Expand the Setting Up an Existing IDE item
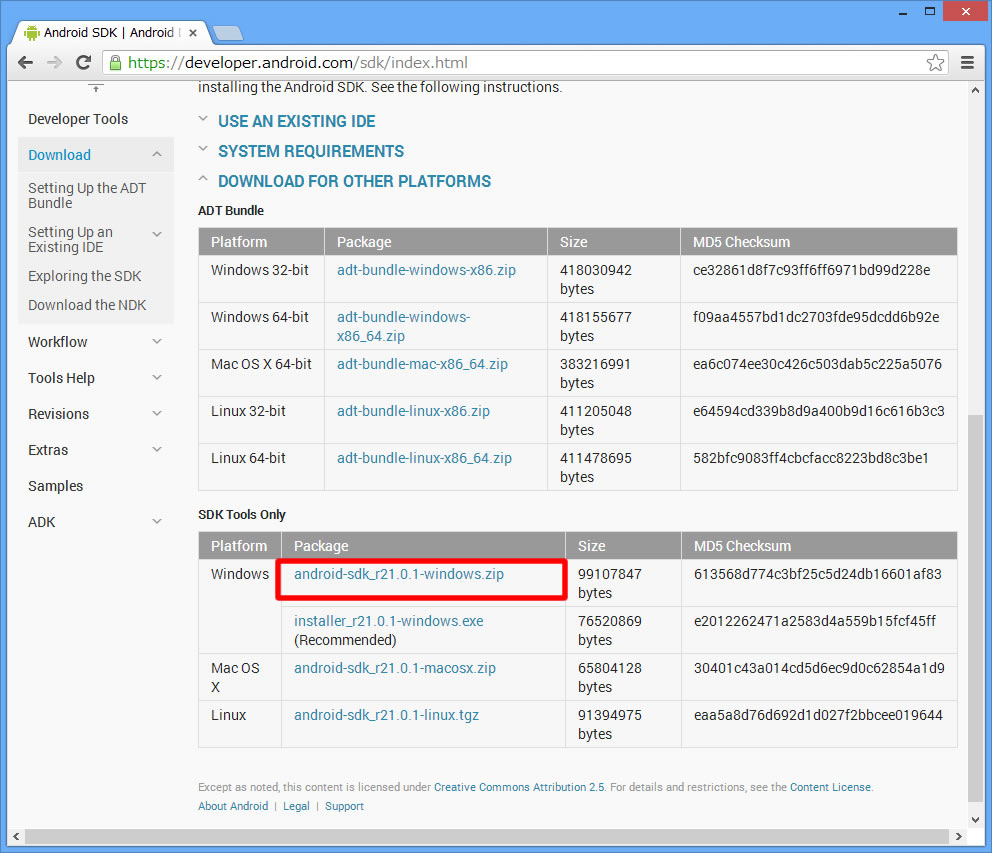 click(x=157, y=233)
